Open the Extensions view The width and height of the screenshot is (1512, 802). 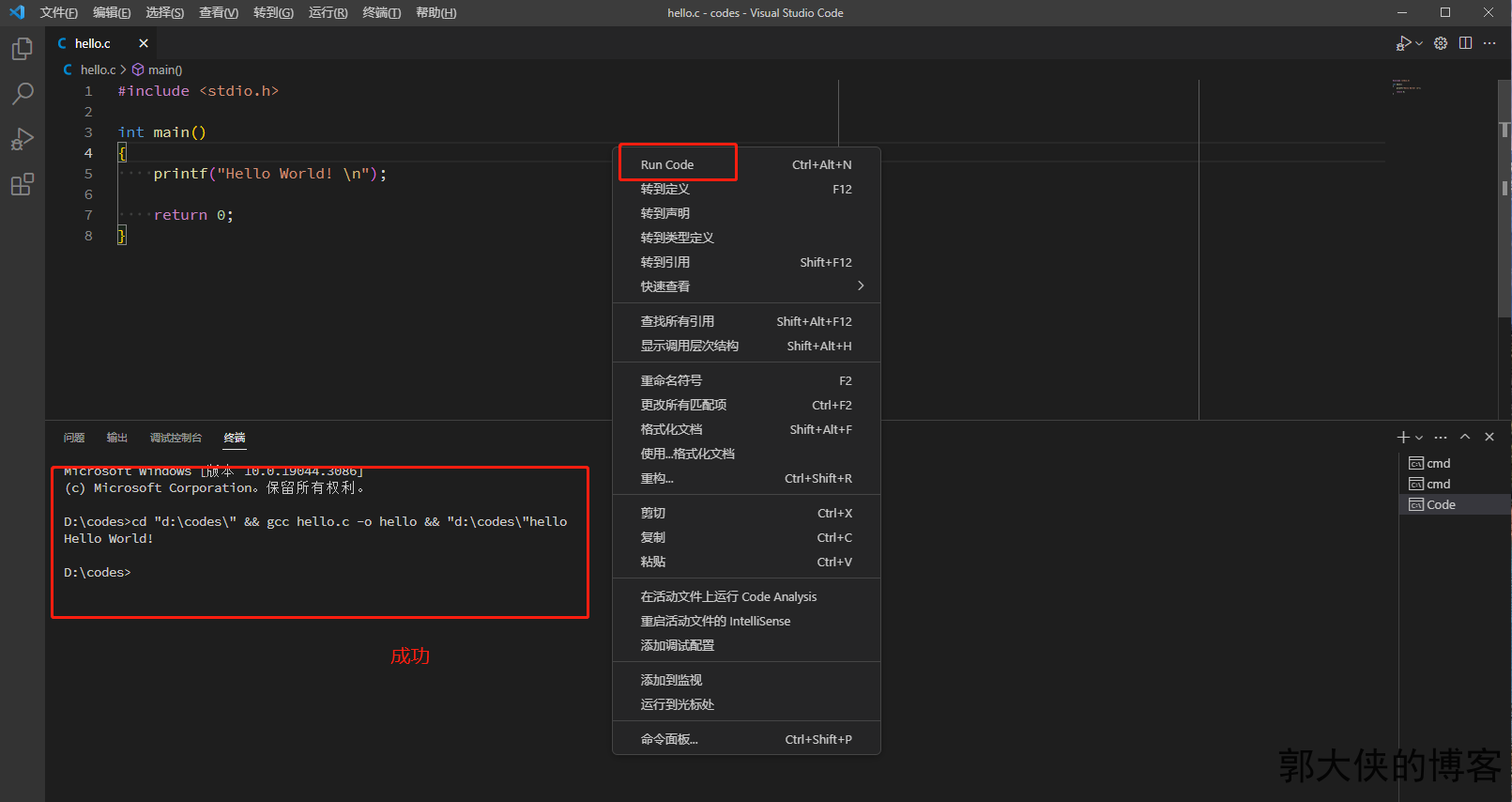coord(23,184)
